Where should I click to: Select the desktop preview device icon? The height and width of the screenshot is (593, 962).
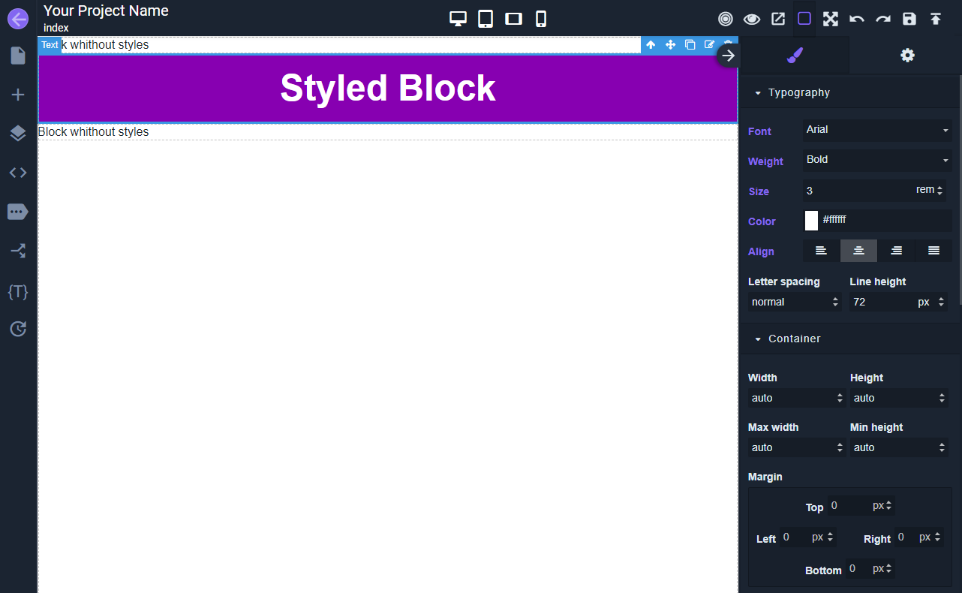click(458, 18)
